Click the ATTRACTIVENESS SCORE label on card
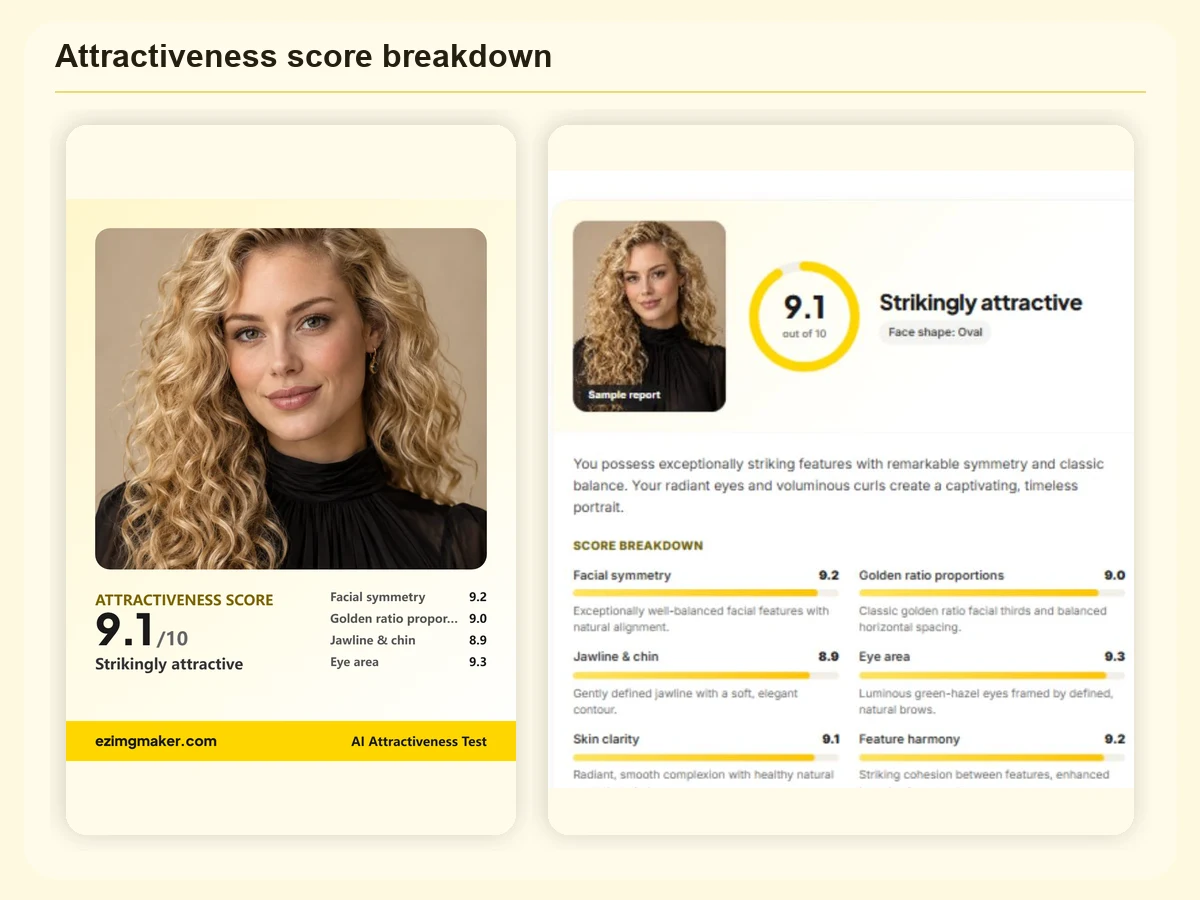Screen dimensions: 1200x900 [x=184, y=600]
